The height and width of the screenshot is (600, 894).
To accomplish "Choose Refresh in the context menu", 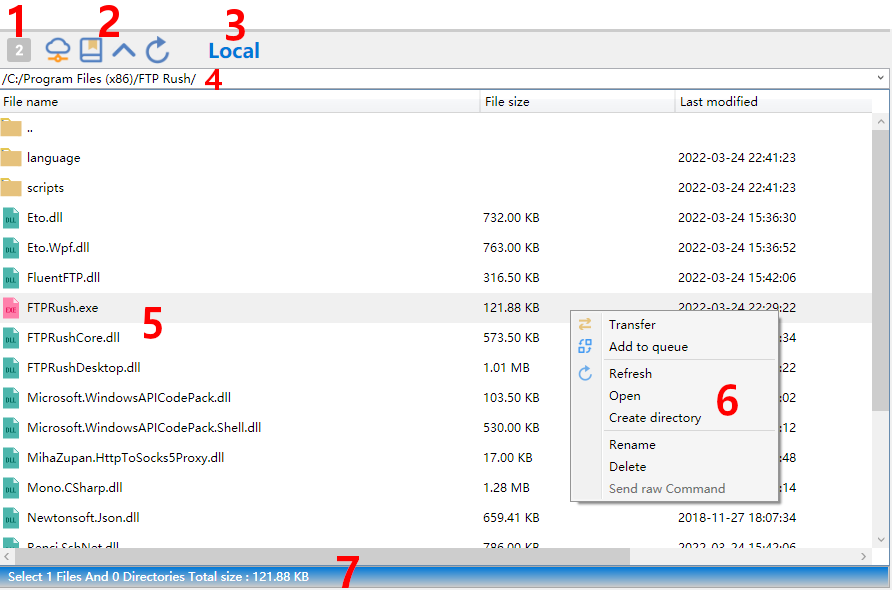I will pyautogui.click(x=674, y=374).
